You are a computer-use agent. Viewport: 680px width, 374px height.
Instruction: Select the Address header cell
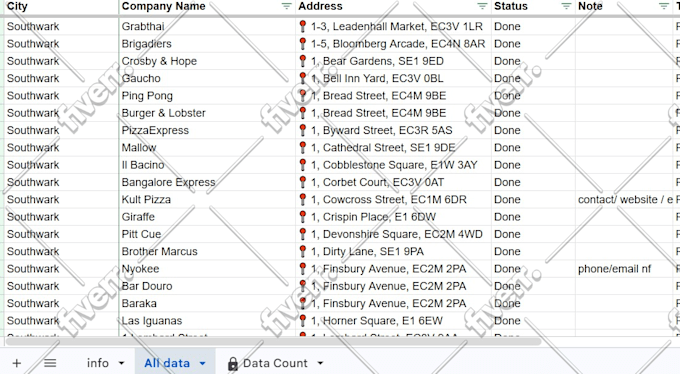pos(393,7)
